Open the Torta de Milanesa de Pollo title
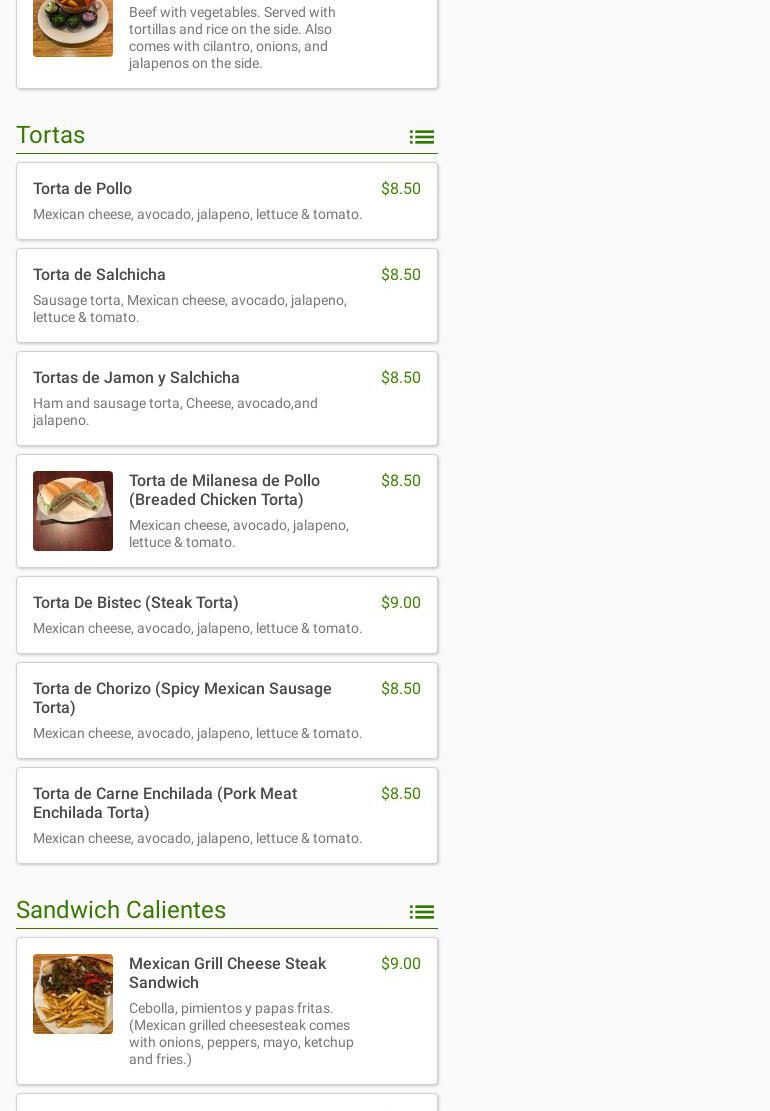 (224, 490)
